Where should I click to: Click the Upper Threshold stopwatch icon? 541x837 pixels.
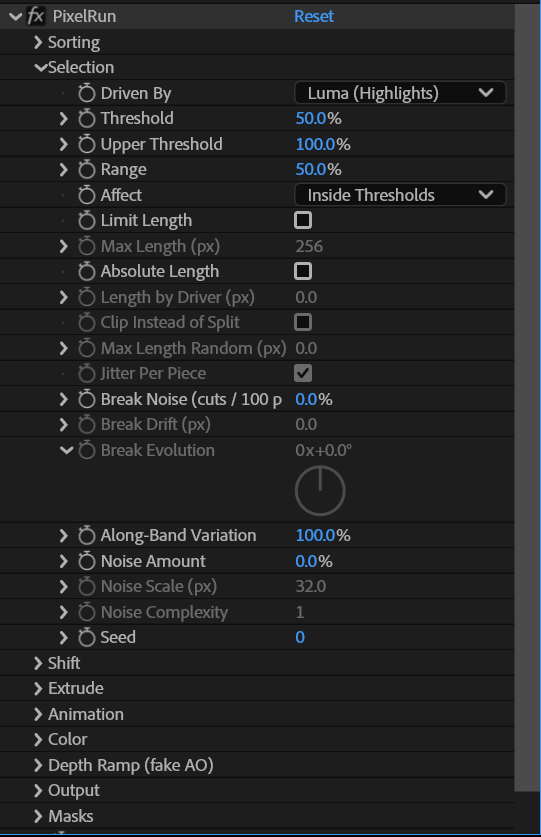tap(87, 144)
